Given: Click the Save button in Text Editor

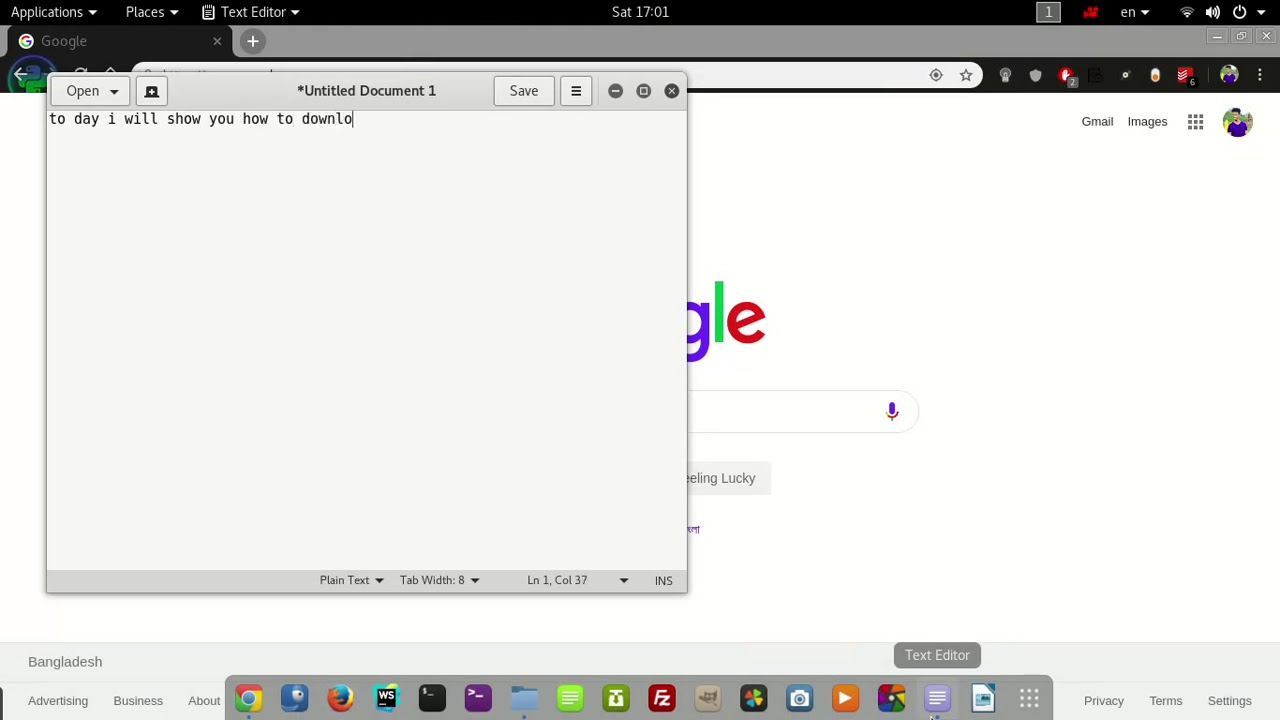Looking at the screenshot, I should (x=524, y=91).
